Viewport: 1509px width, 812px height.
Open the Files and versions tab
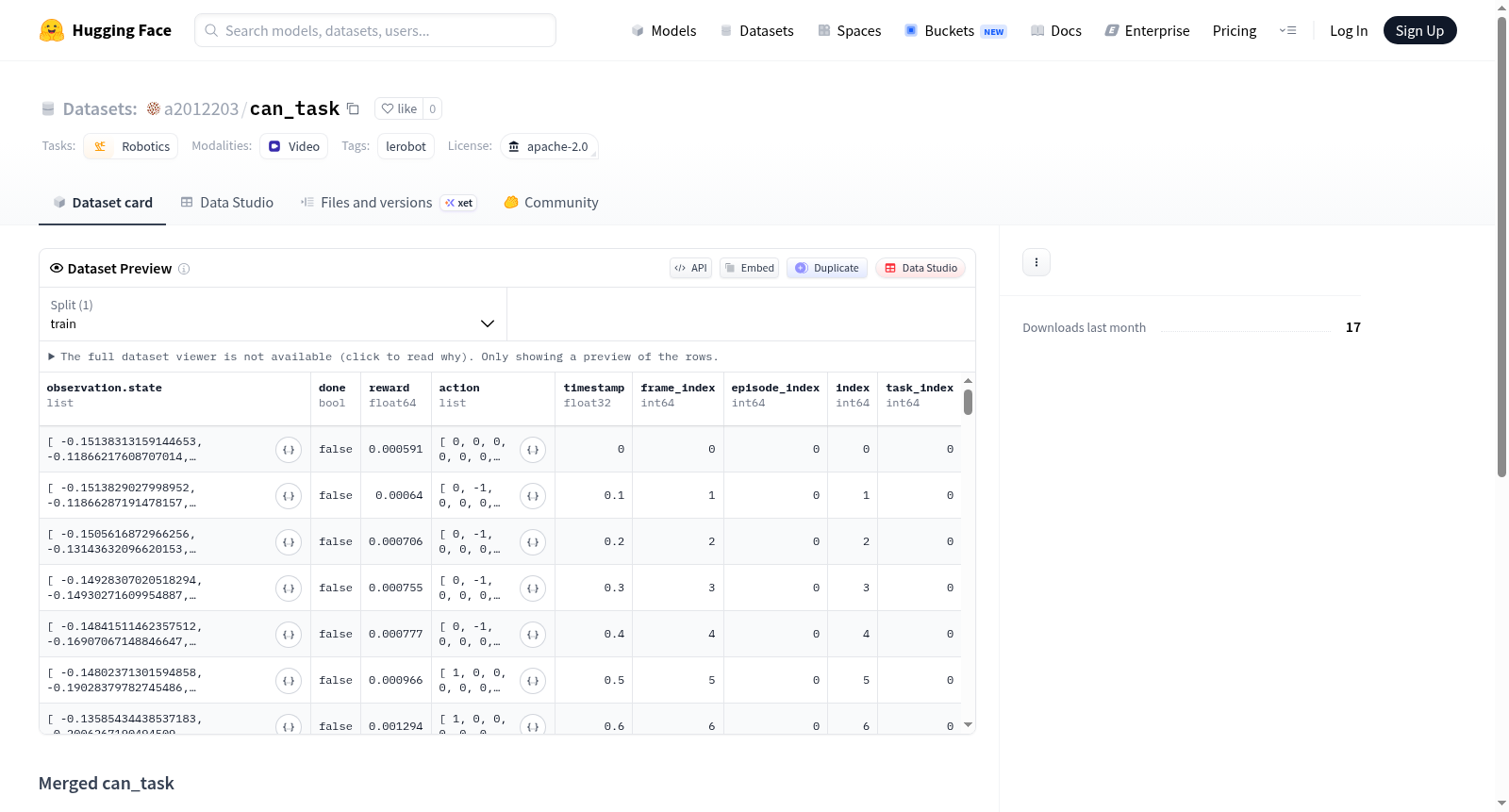click(389, 203)
